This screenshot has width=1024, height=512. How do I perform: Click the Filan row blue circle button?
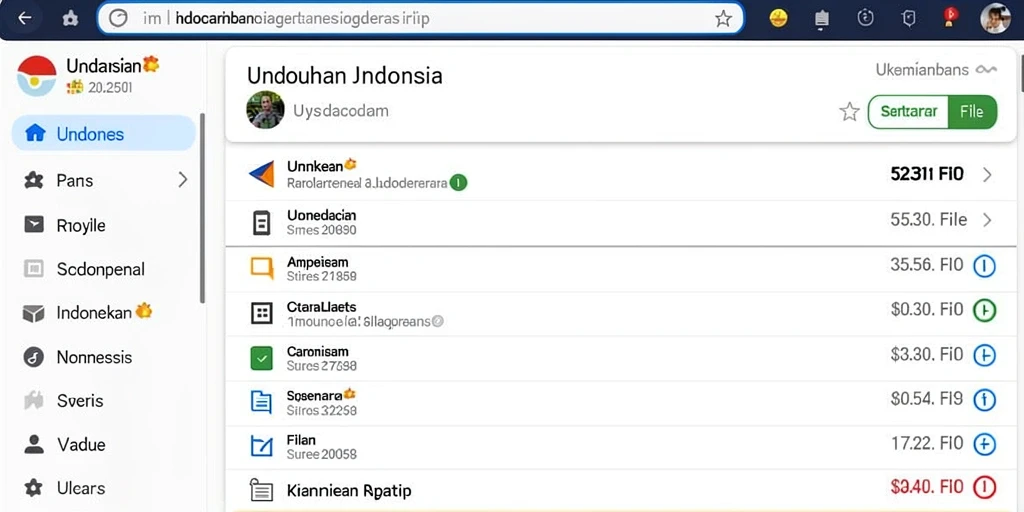pos(984,445)
